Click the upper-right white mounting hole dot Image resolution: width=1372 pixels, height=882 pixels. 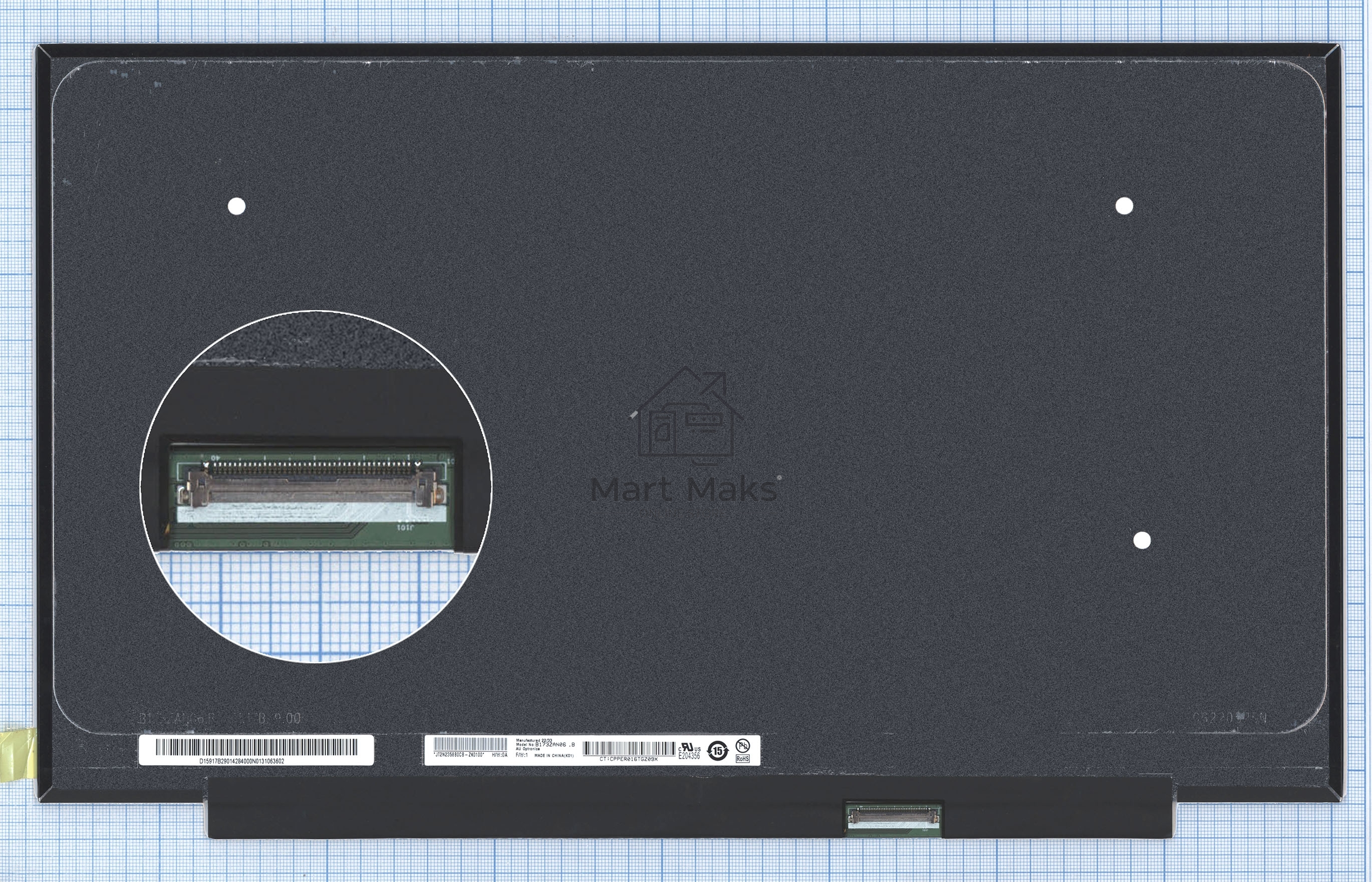tap(1124, 206)
